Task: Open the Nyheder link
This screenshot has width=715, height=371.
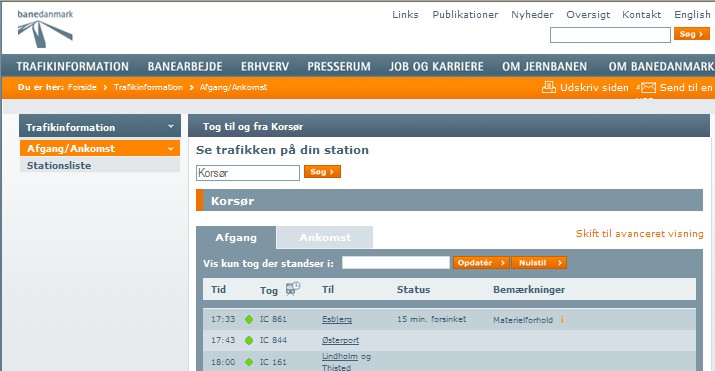Action: click(532, 15)
